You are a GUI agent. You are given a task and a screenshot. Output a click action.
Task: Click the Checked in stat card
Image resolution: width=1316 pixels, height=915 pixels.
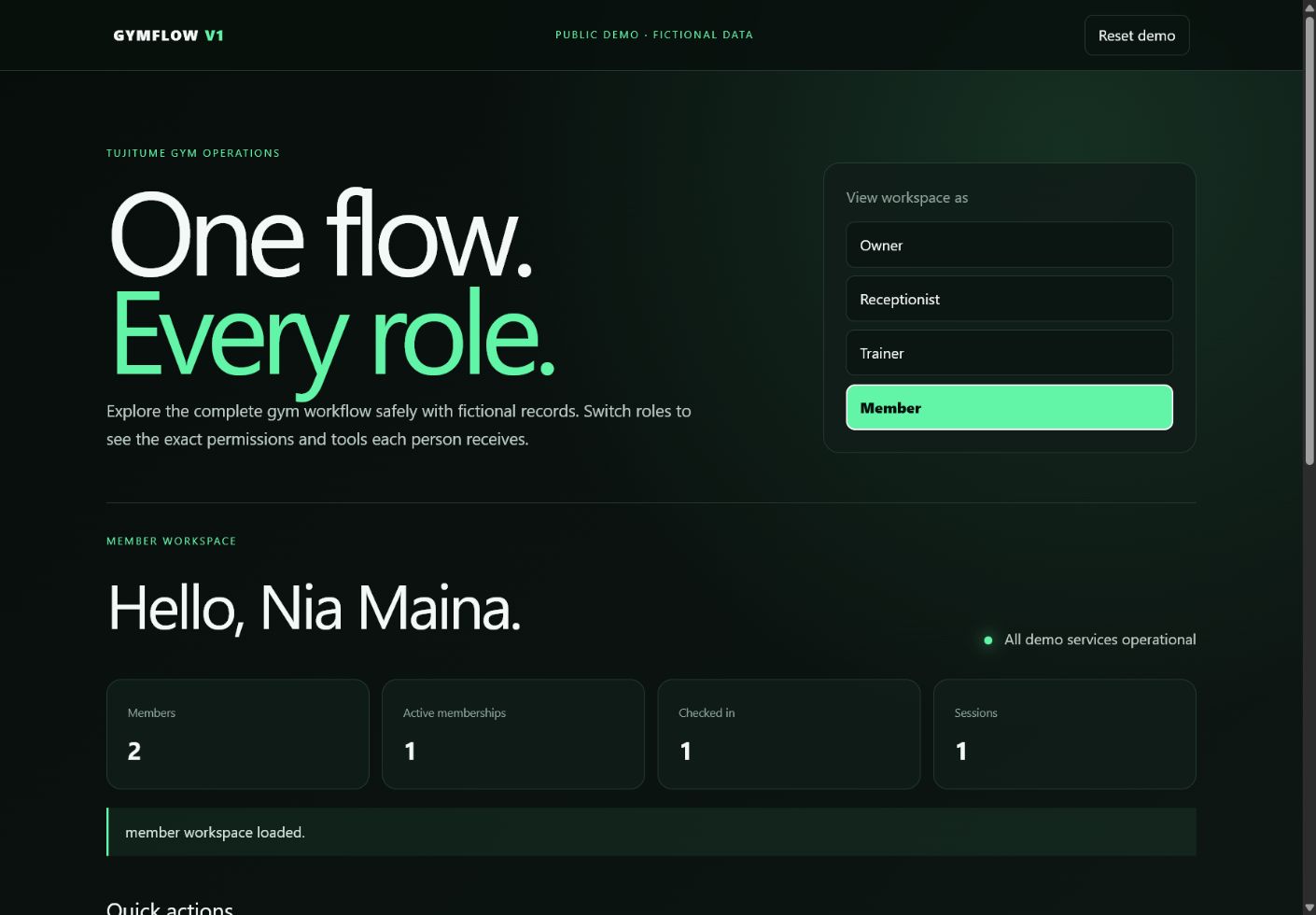[789, 734]
